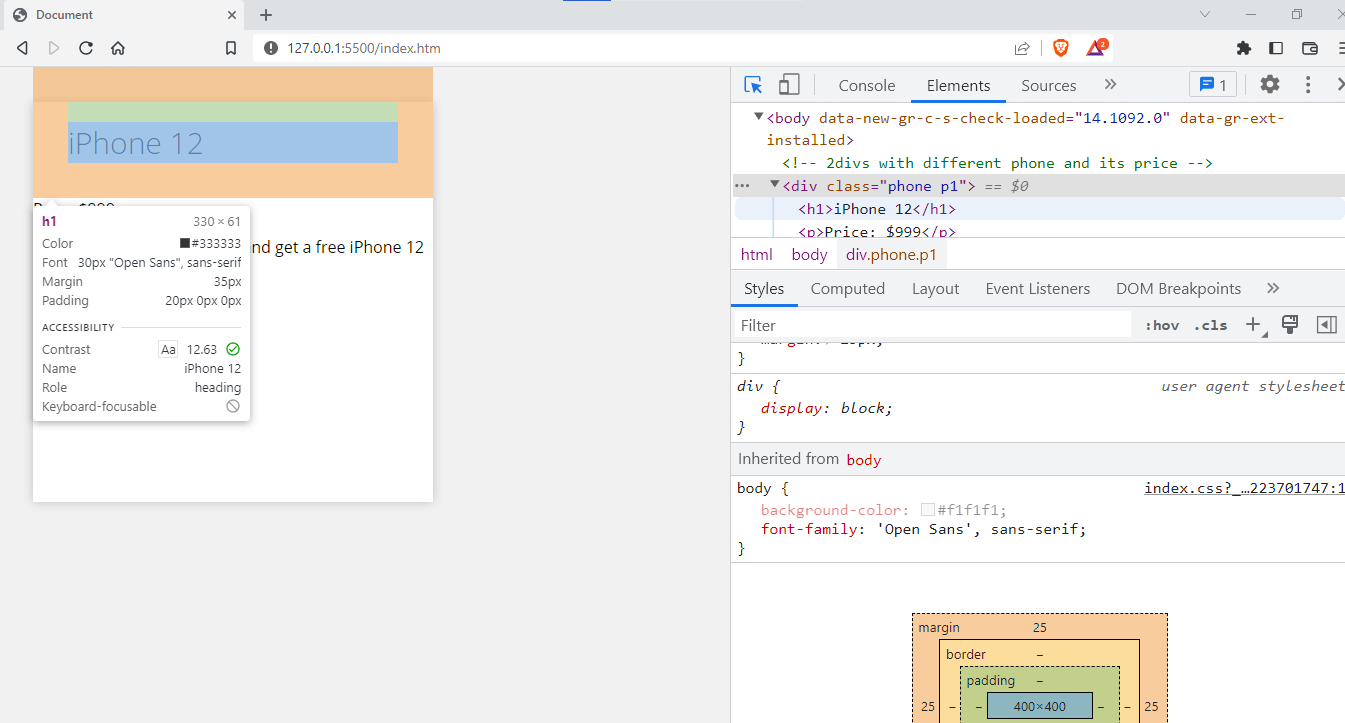
Task: Show more style pane tabs
Action: [x=1273, y=289]
